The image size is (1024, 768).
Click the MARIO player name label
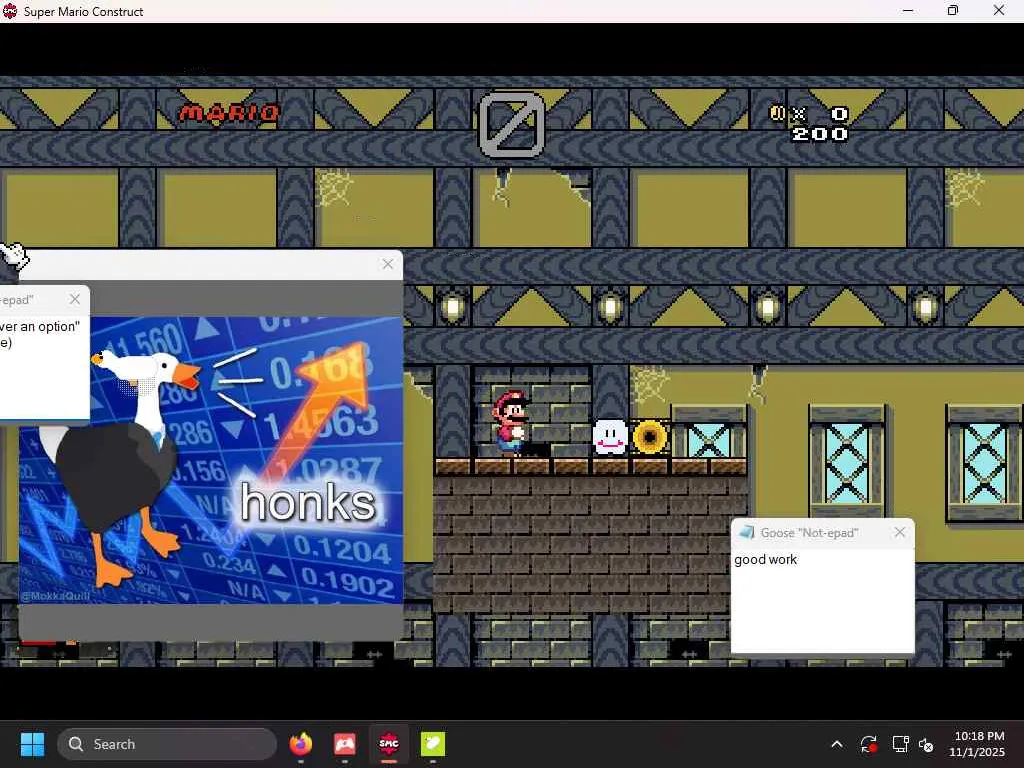(229, 113)
